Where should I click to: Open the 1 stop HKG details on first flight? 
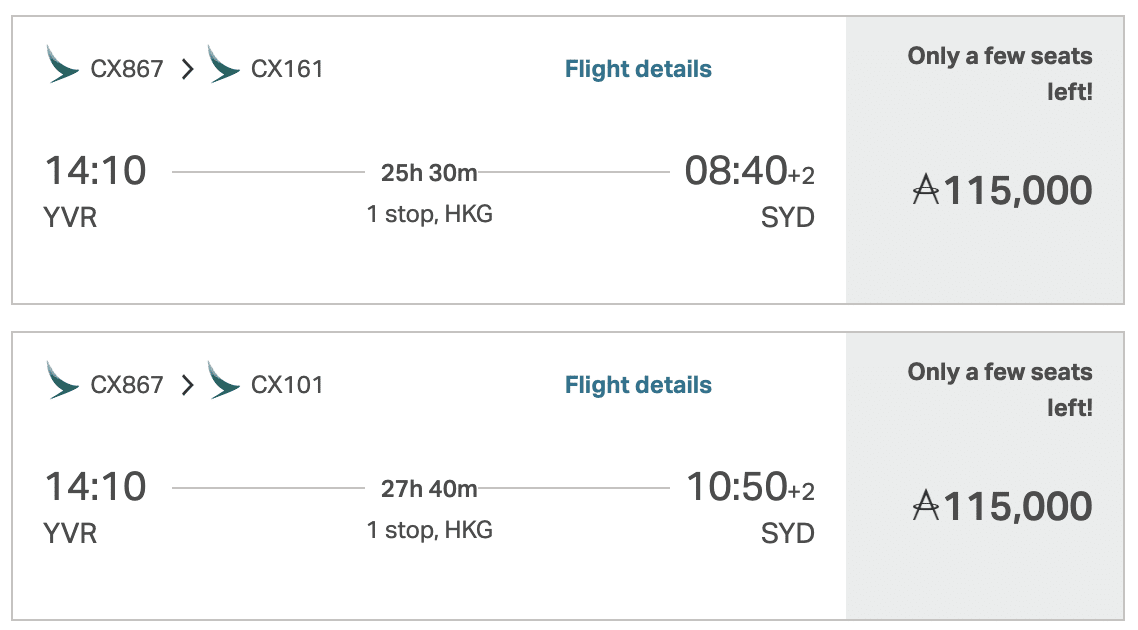tap(429, 213)
